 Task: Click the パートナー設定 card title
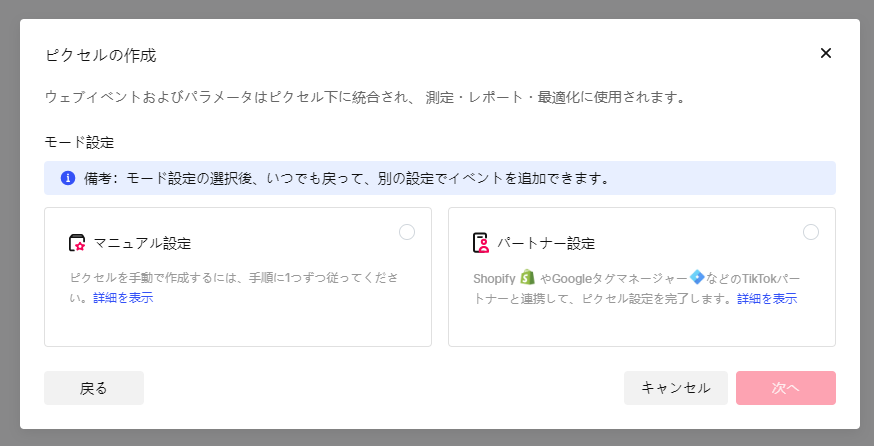[546, 243]
